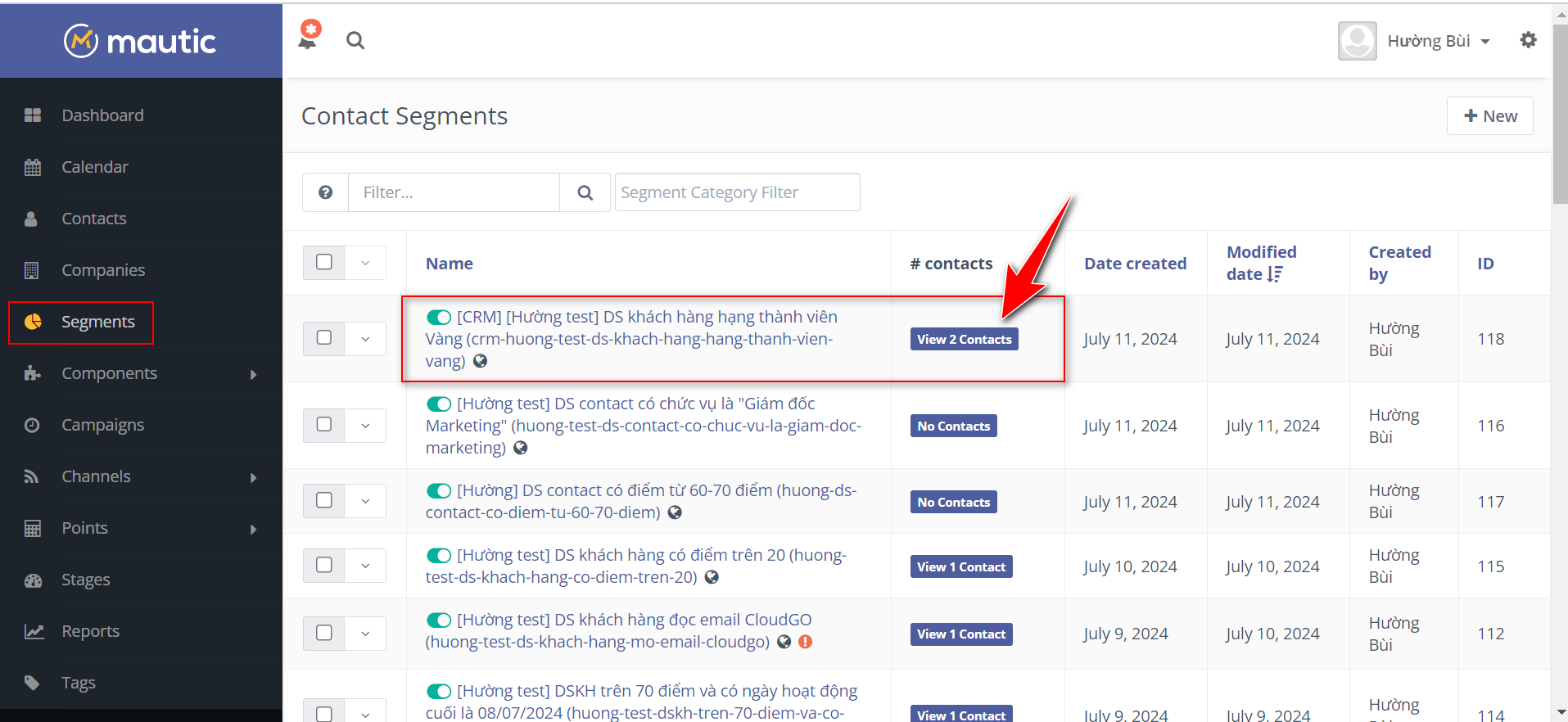
Task: Open the settings gear icon
Action: [1528, 40]
